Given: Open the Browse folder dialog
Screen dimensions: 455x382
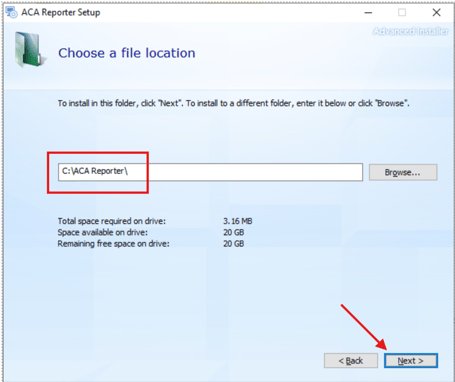Looking at the screenshot, I should [403, 172].
